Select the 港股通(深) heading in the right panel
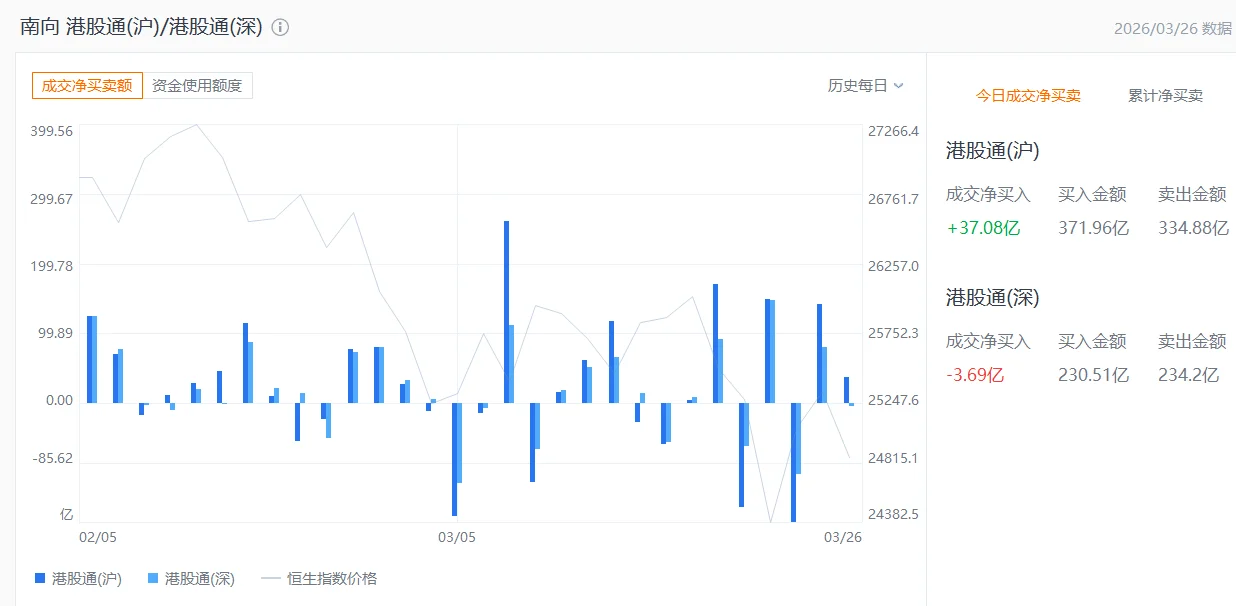Screen dimensions: 1236x606 [992, 298]
